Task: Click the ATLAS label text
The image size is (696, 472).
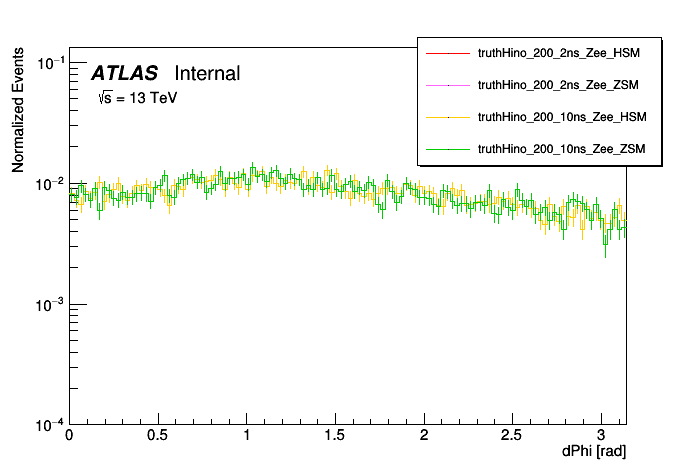Action: point(124,73)
